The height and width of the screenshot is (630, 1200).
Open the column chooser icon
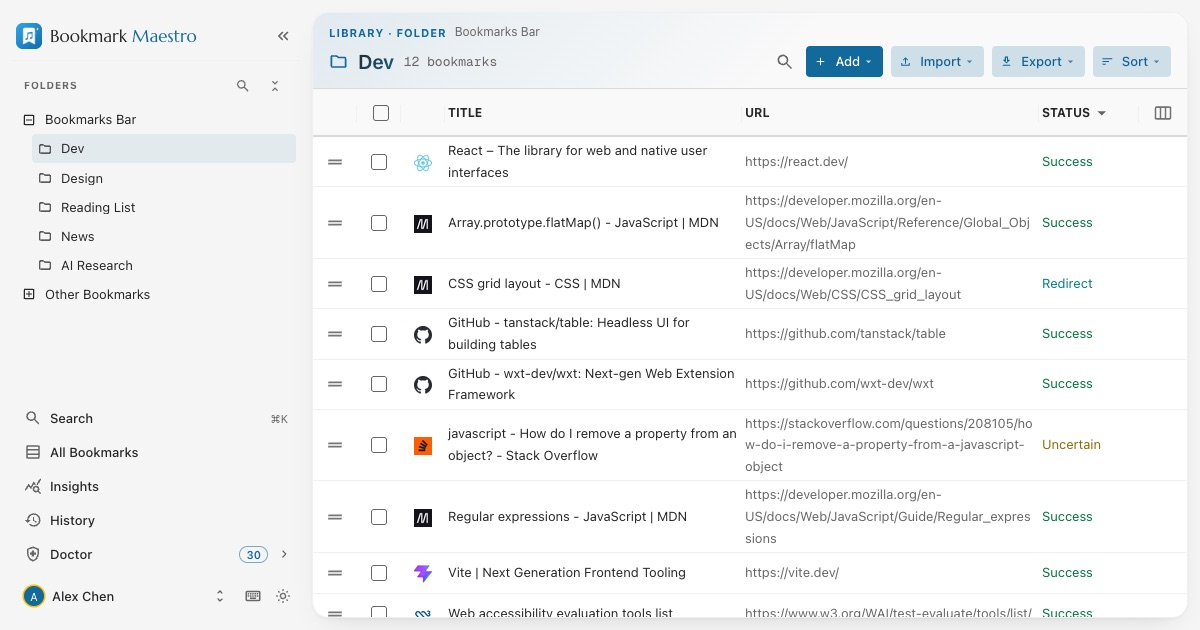(1163, 113)
